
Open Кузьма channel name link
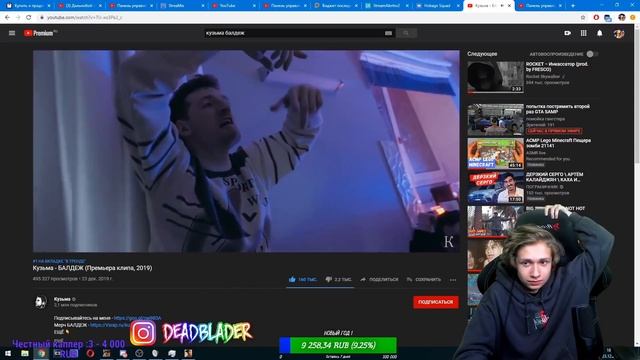pyautogui.click(x=62, y=299)
